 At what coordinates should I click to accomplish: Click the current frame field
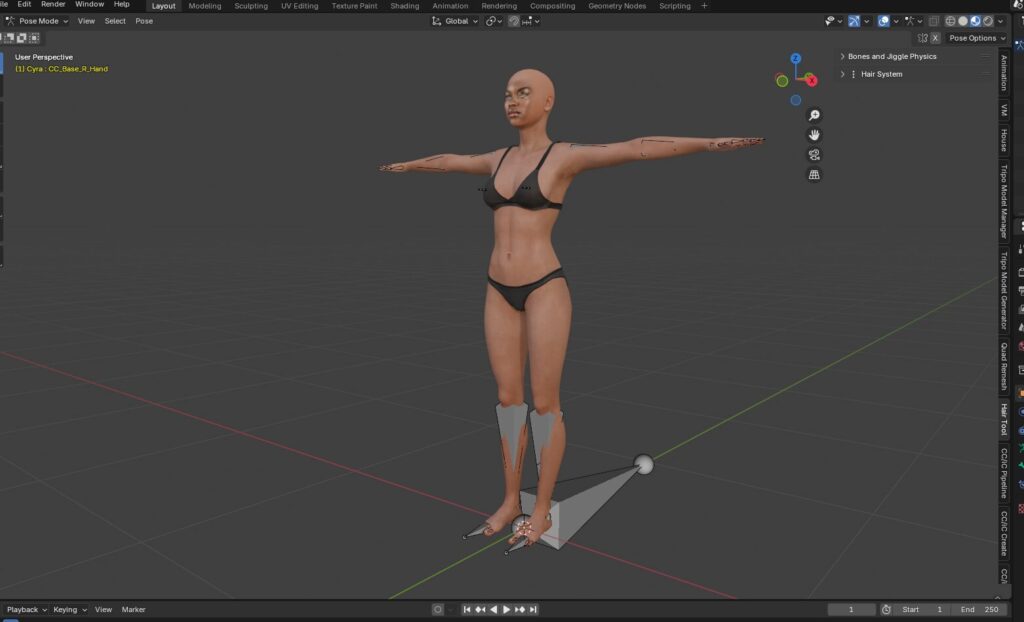pos(851,610)
